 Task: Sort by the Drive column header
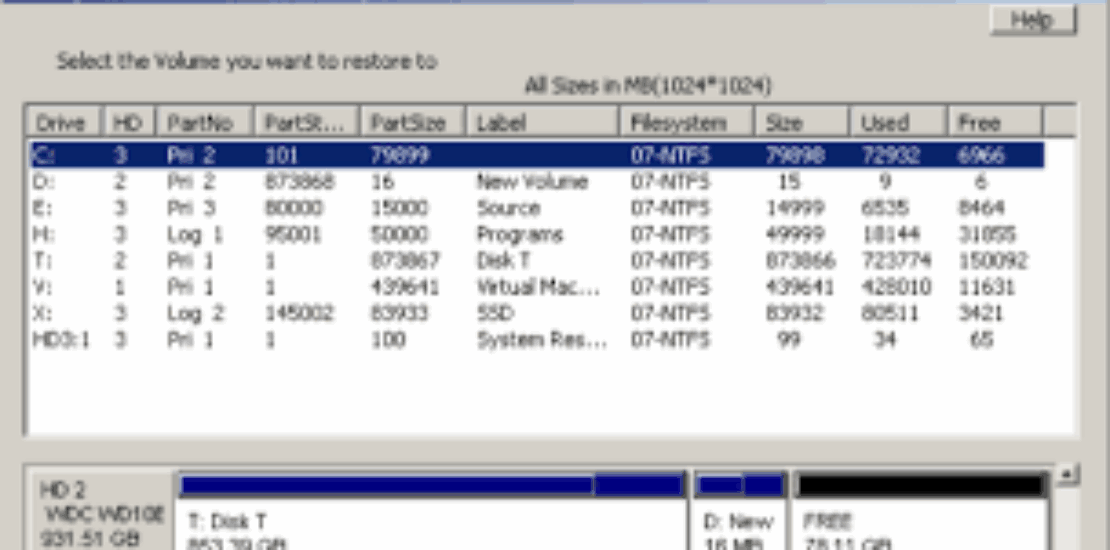pyautogui.click(x=64, y=122)
